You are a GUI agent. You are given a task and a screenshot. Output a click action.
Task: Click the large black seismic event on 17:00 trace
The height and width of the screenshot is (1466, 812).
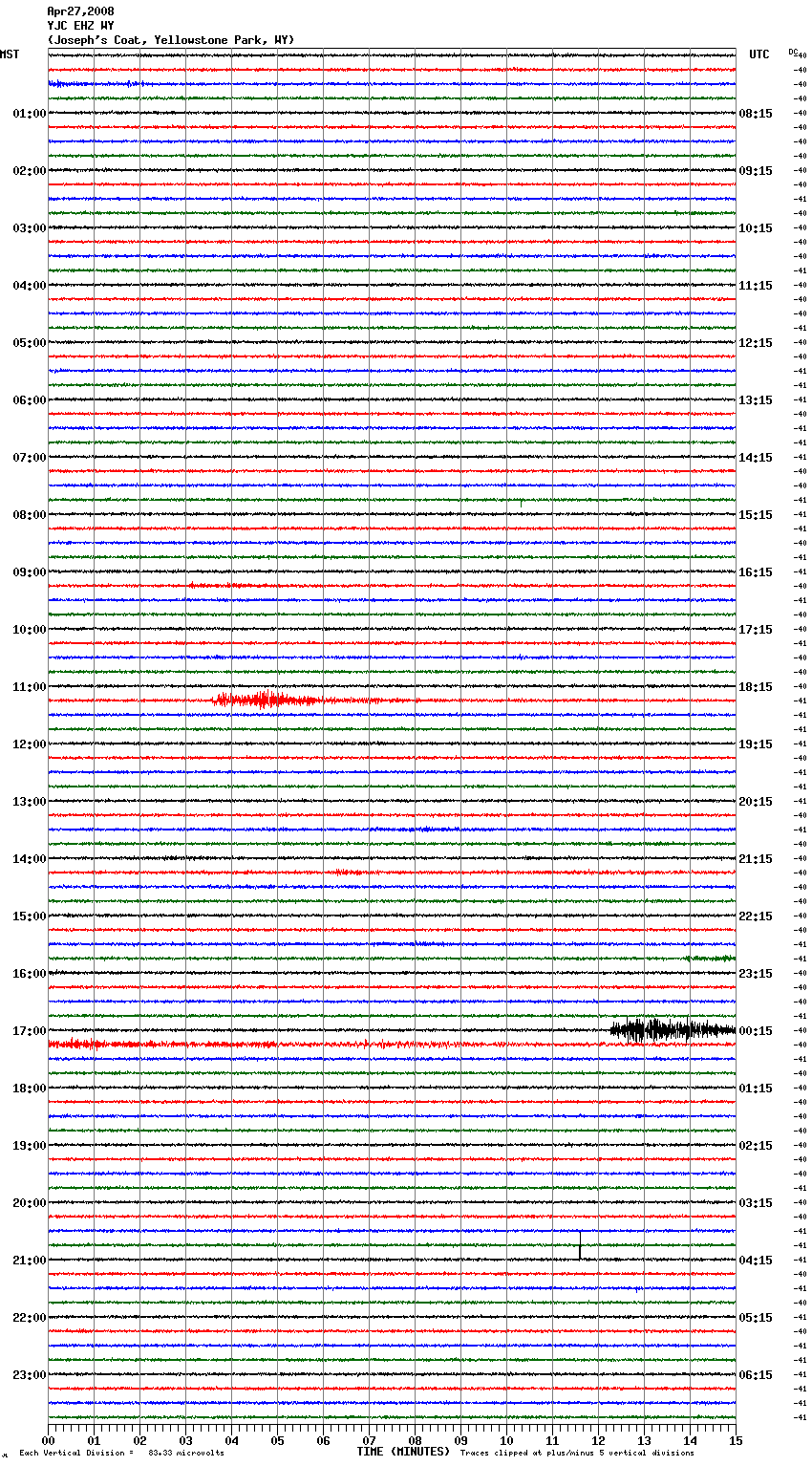[x=673, y=1029]
